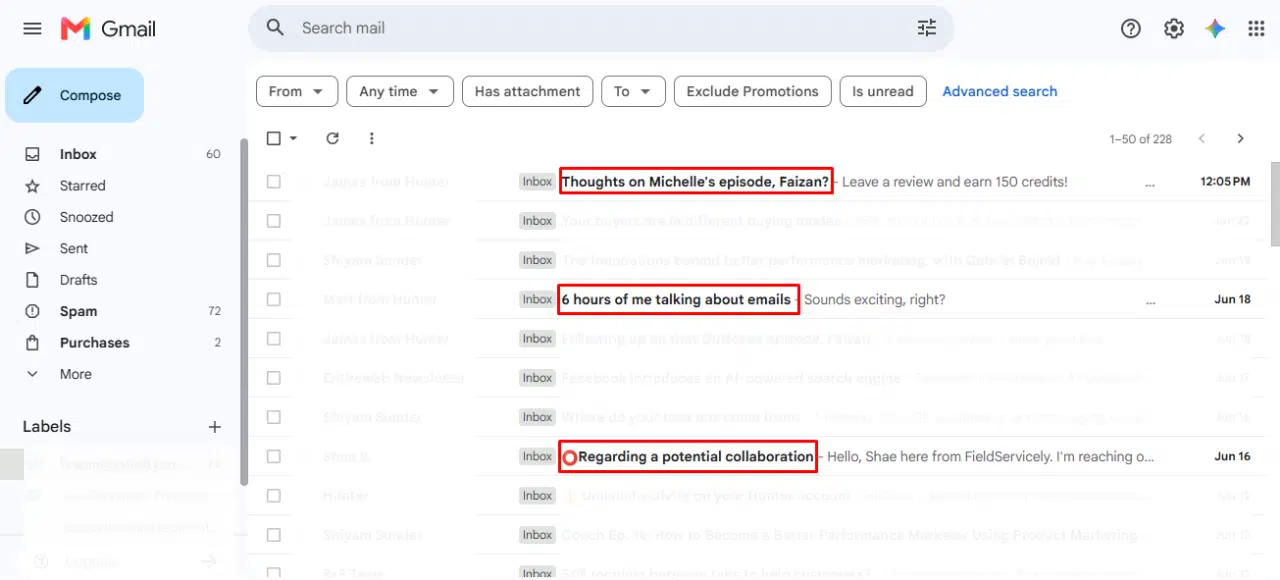Click the 'Sounds exciting, right?' snippet

875,299
